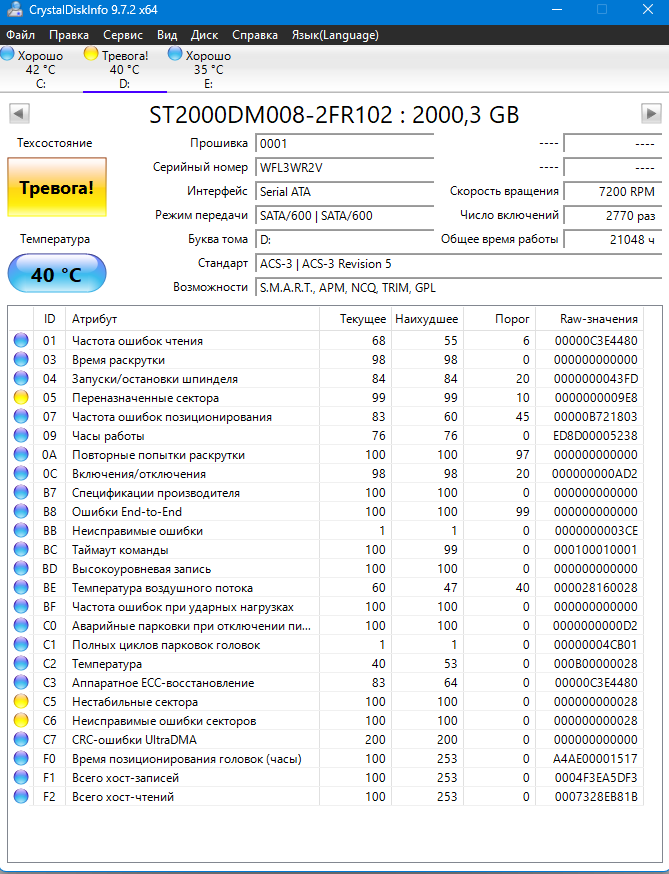Open the Файл menu
Viewport: 669px width, 874px height.
pyautogui.click(x=21, y=35)
